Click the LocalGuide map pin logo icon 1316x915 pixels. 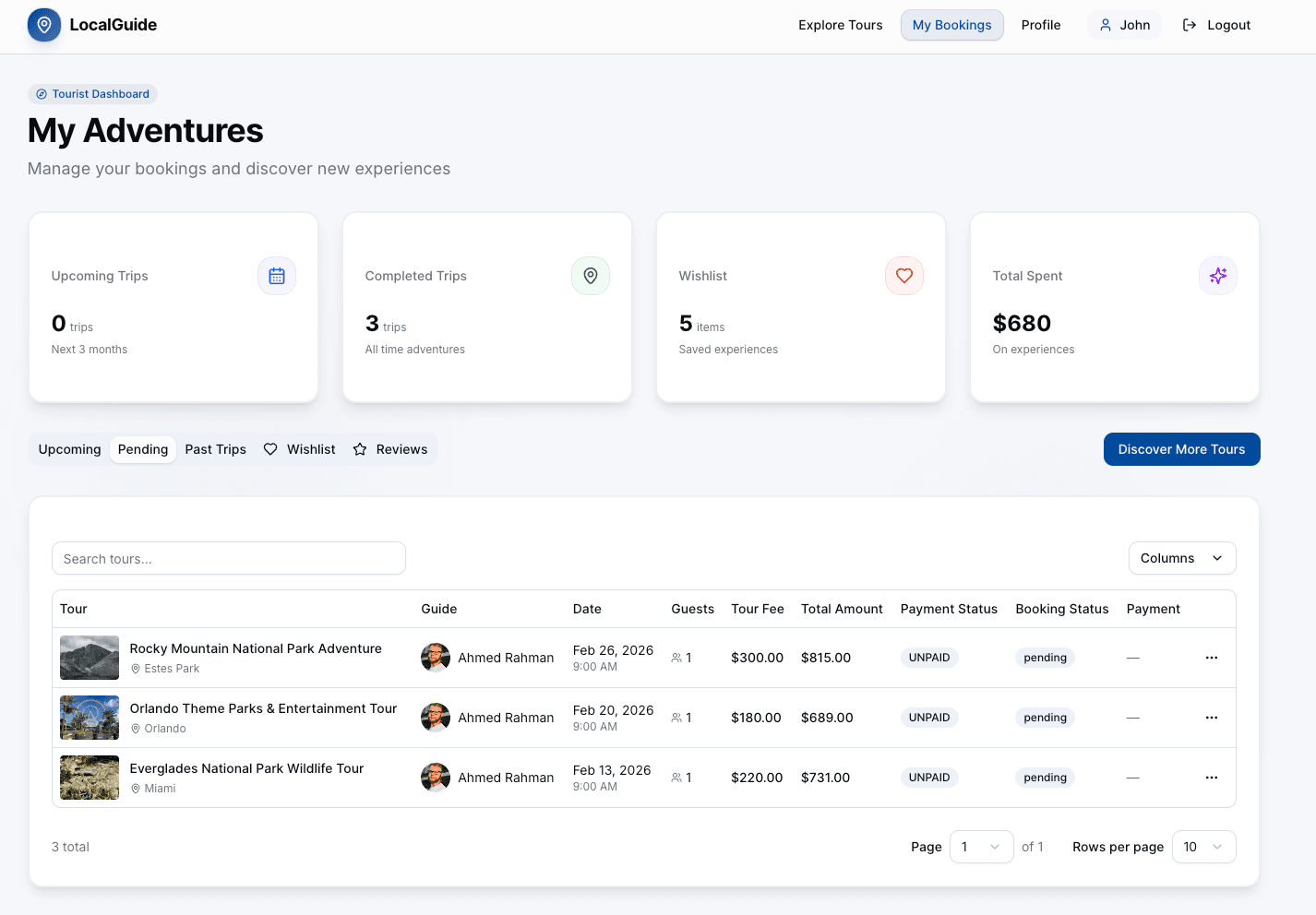[x=43, y=25]
